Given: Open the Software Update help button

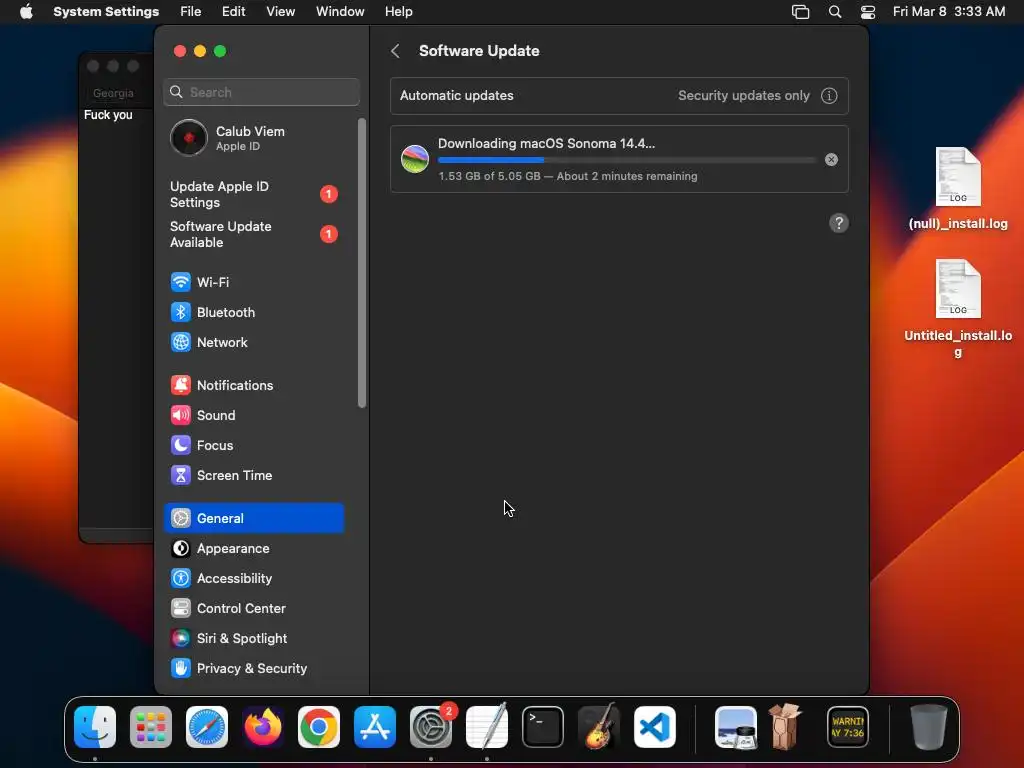Looking at the screenshot, I should [839, 223].
